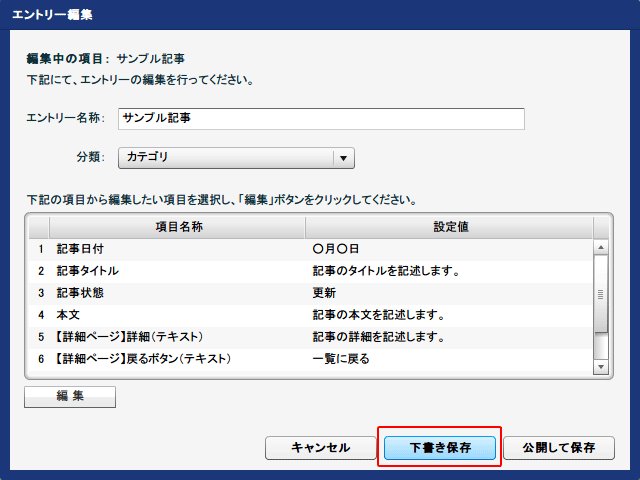The height and width of the screenshot is (480, 640).
Task: Click the 項目名称 column header
Action: click(x=179, y=227)
